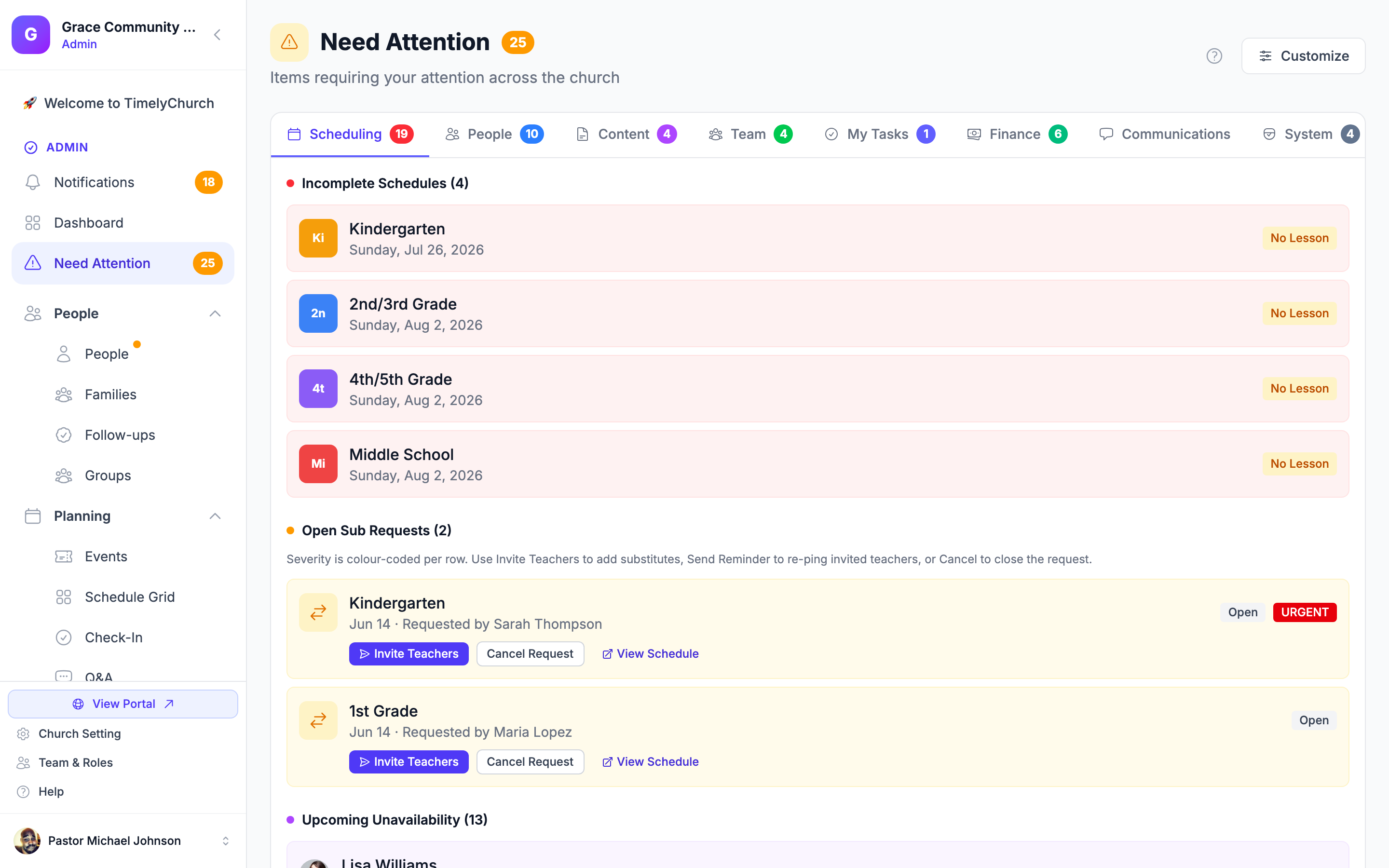Image resolution: width=1389 pixels, height=868 pixels.
Task: Click the Scheduling tab count badge 19
Action: 401,134
